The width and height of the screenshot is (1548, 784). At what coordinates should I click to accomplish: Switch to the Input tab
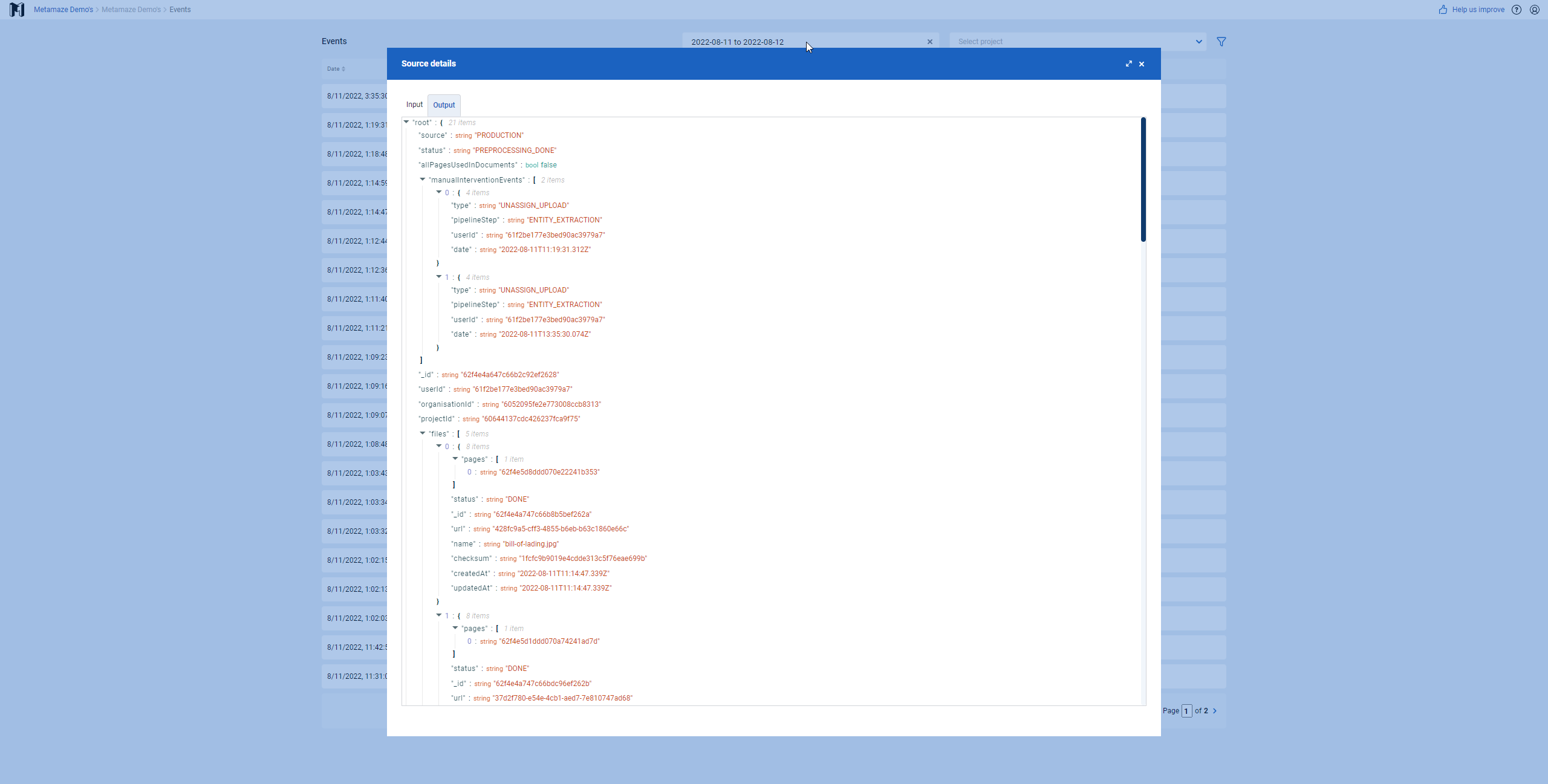pyautogui.click(x=414, y=105)
